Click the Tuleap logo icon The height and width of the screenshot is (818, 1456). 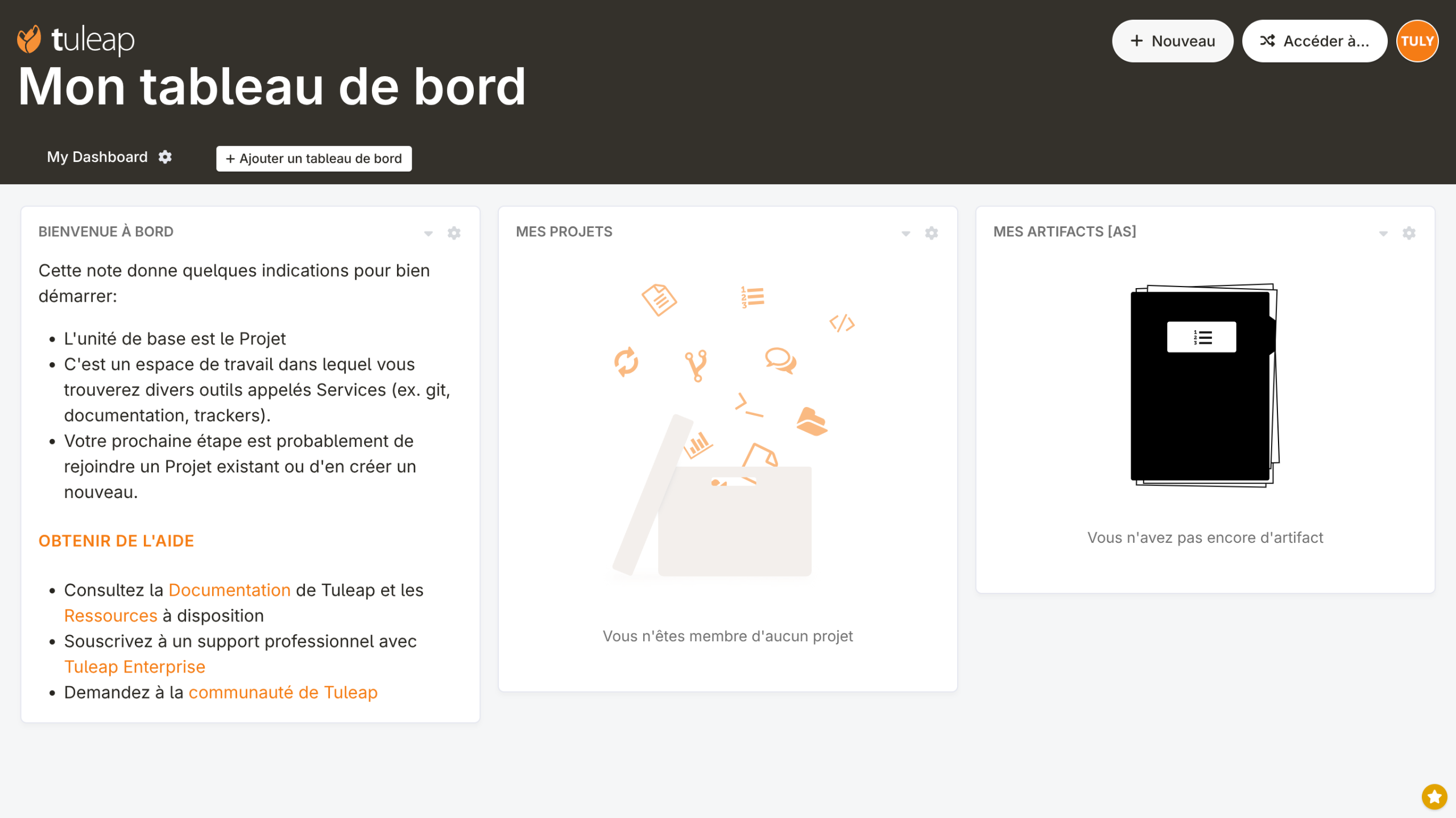[30, 39]
